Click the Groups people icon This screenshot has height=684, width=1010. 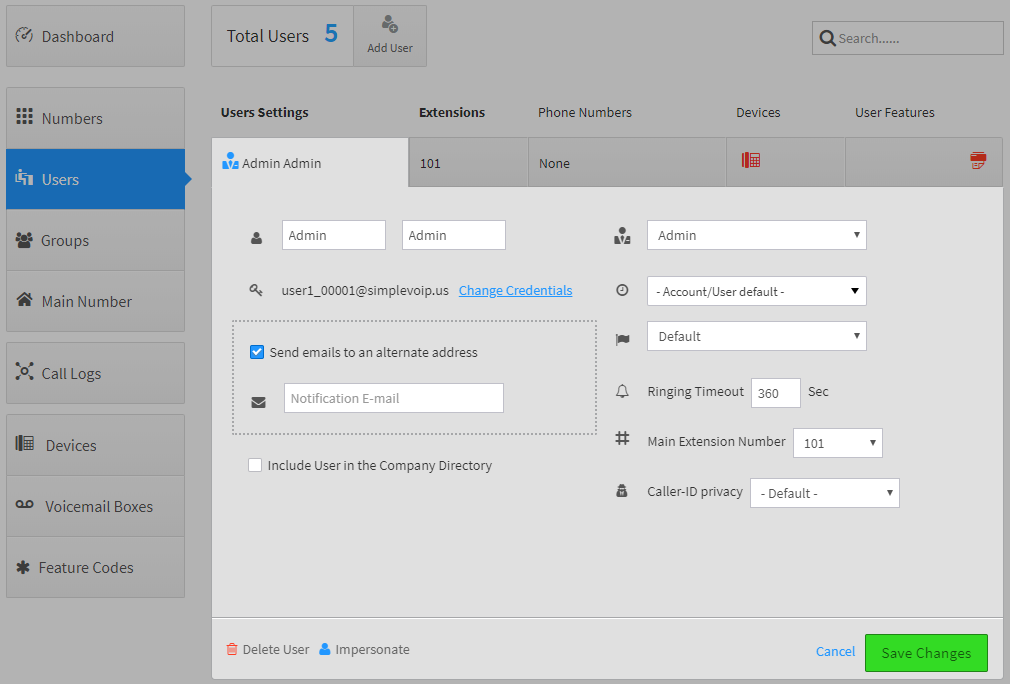pyautogui.click(x=24, y=240)
